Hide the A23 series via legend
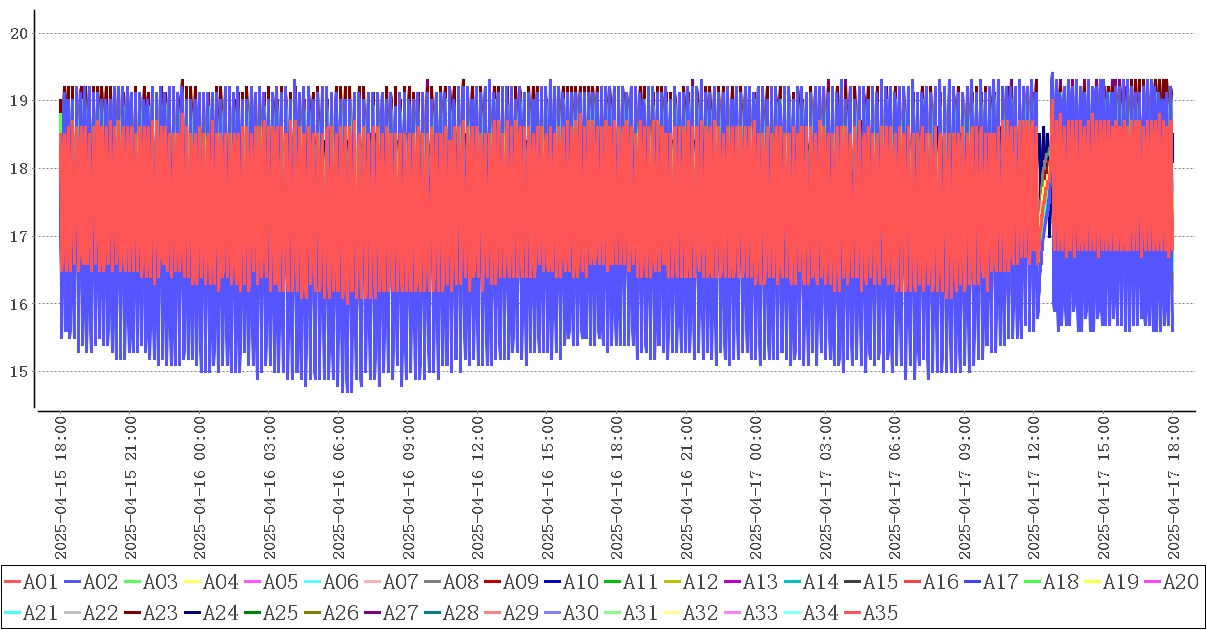The image size is (1207, 630). click(160, 612)
